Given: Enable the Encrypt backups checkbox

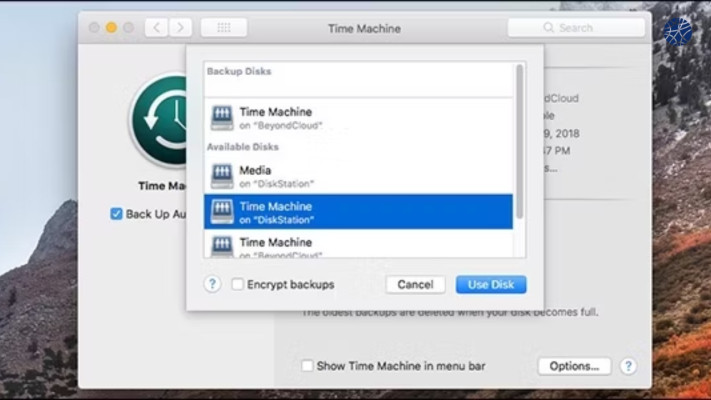Looking at the screenshot, I should pos(237,284).
